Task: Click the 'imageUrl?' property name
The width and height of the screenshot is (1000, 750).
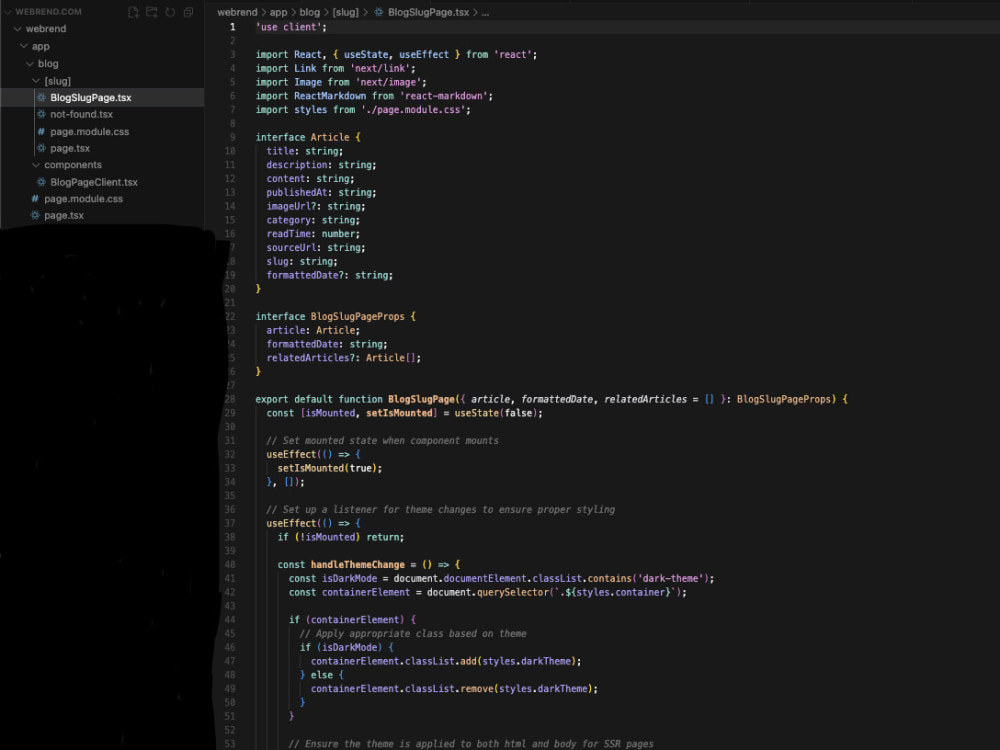Action: [x=291, y=206]
